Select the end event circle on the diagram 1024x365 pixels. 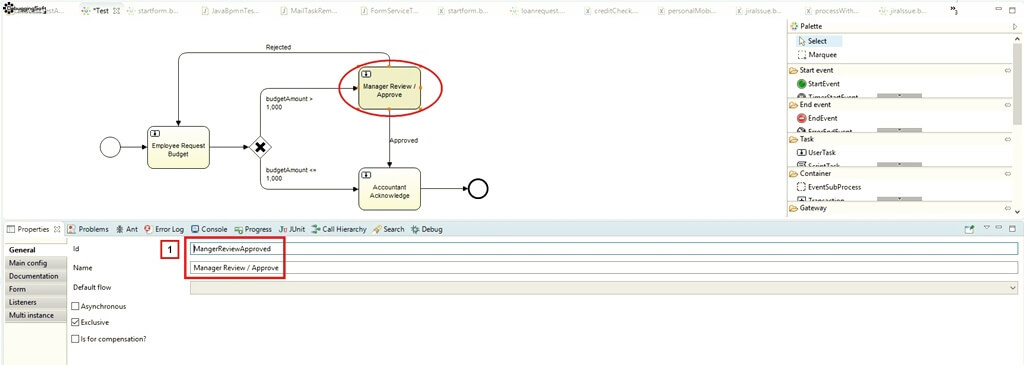478,189
